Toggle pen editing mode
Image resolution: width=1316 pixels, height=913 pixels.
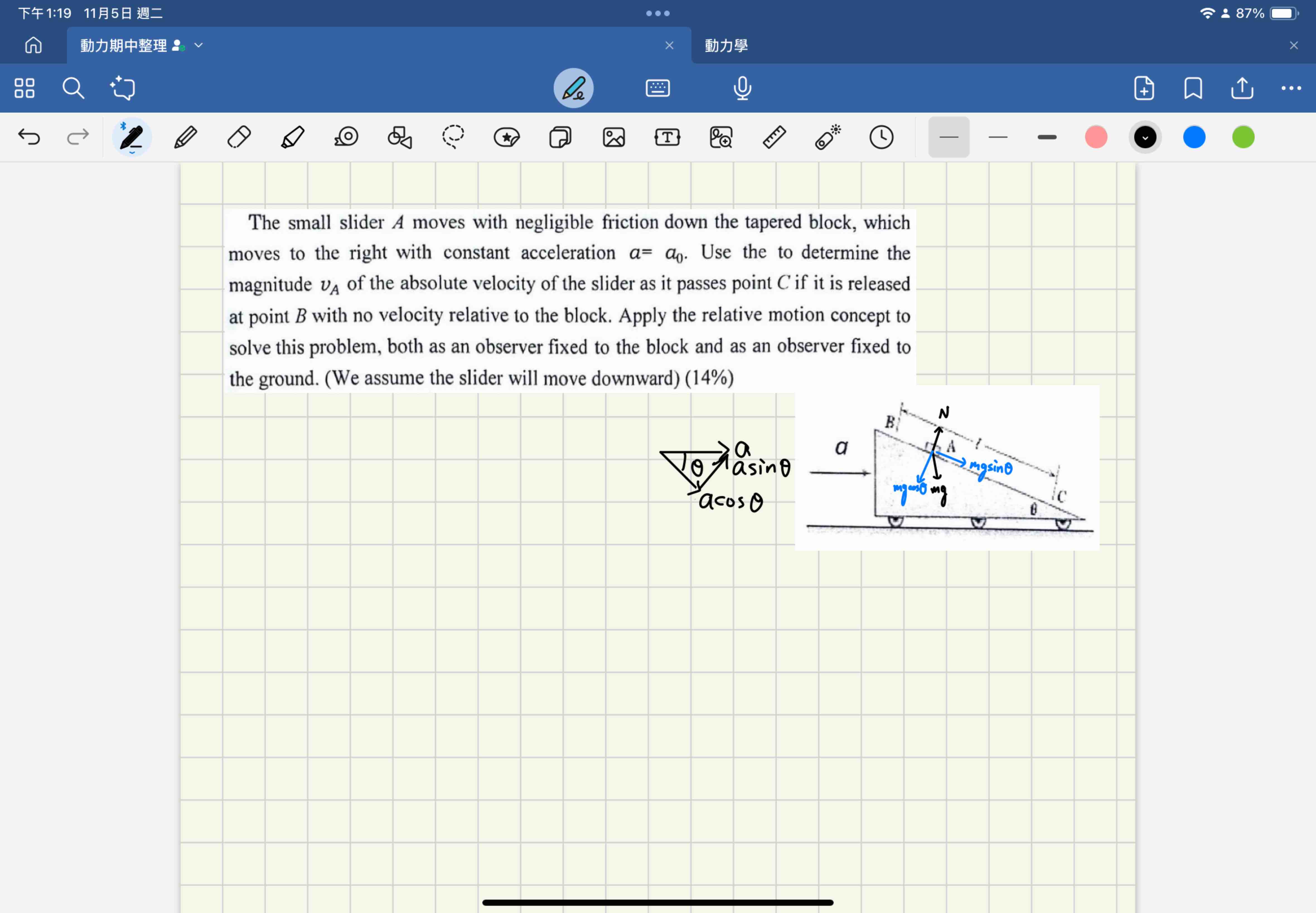coord(574,88)
